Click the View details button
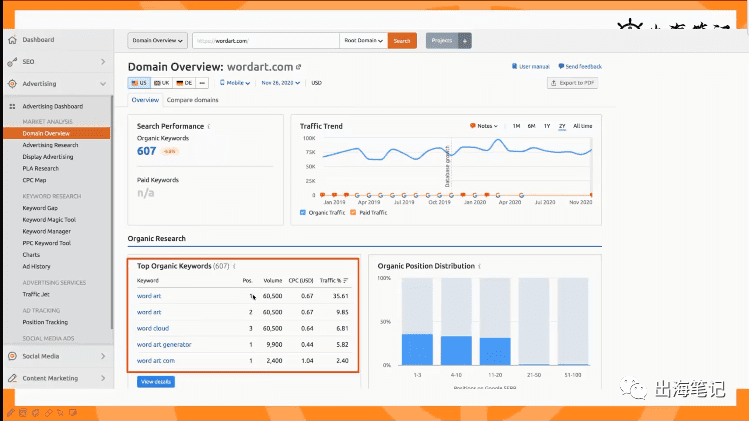 coord(156,382)
